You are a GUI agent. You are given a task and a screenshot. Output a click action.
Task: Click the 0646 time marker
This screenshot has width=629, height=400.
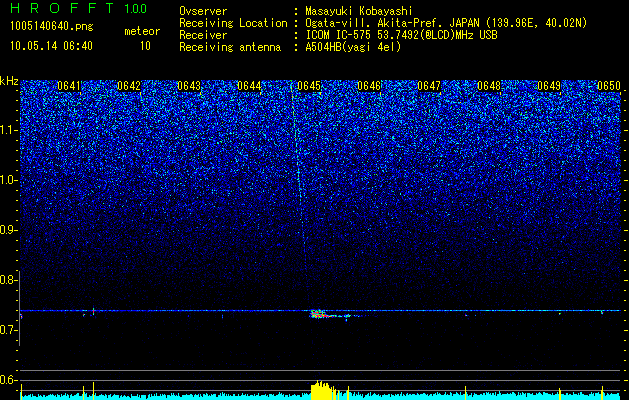[369, 86]
